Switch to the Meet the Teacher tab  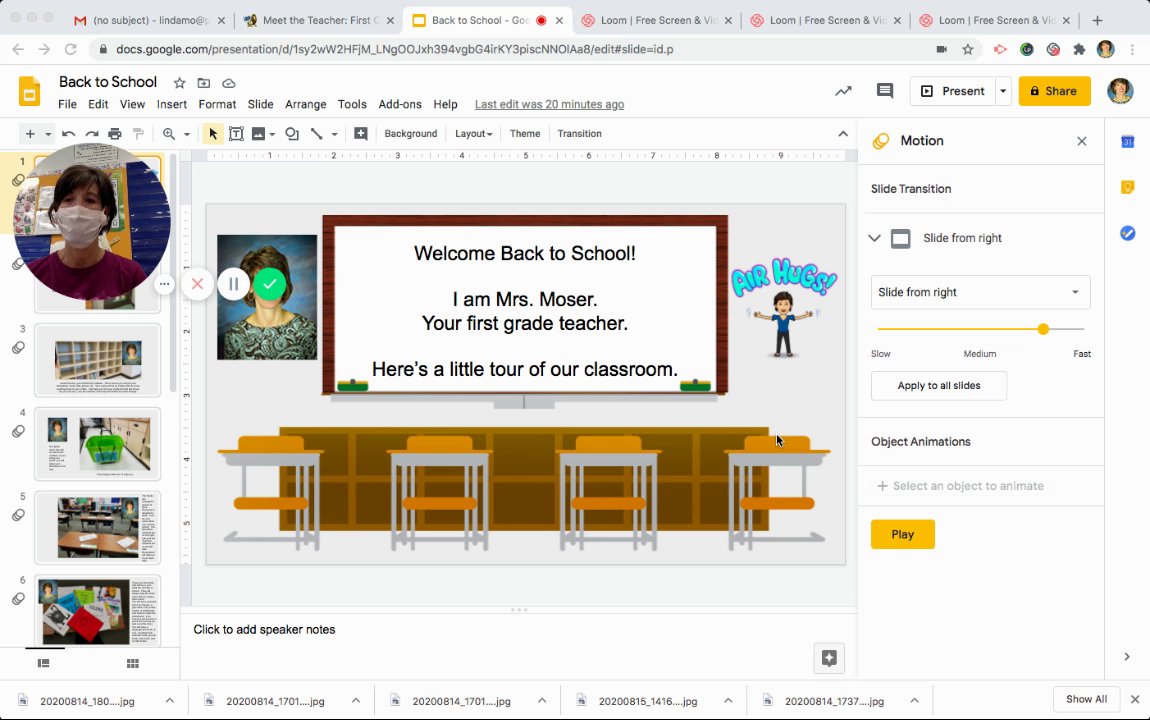point(320,21)
